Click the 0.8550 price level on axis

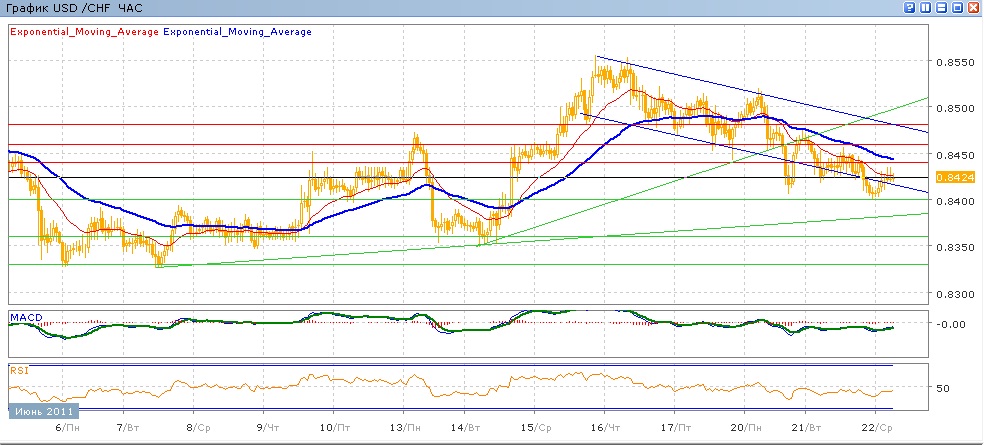coord(954,62)
